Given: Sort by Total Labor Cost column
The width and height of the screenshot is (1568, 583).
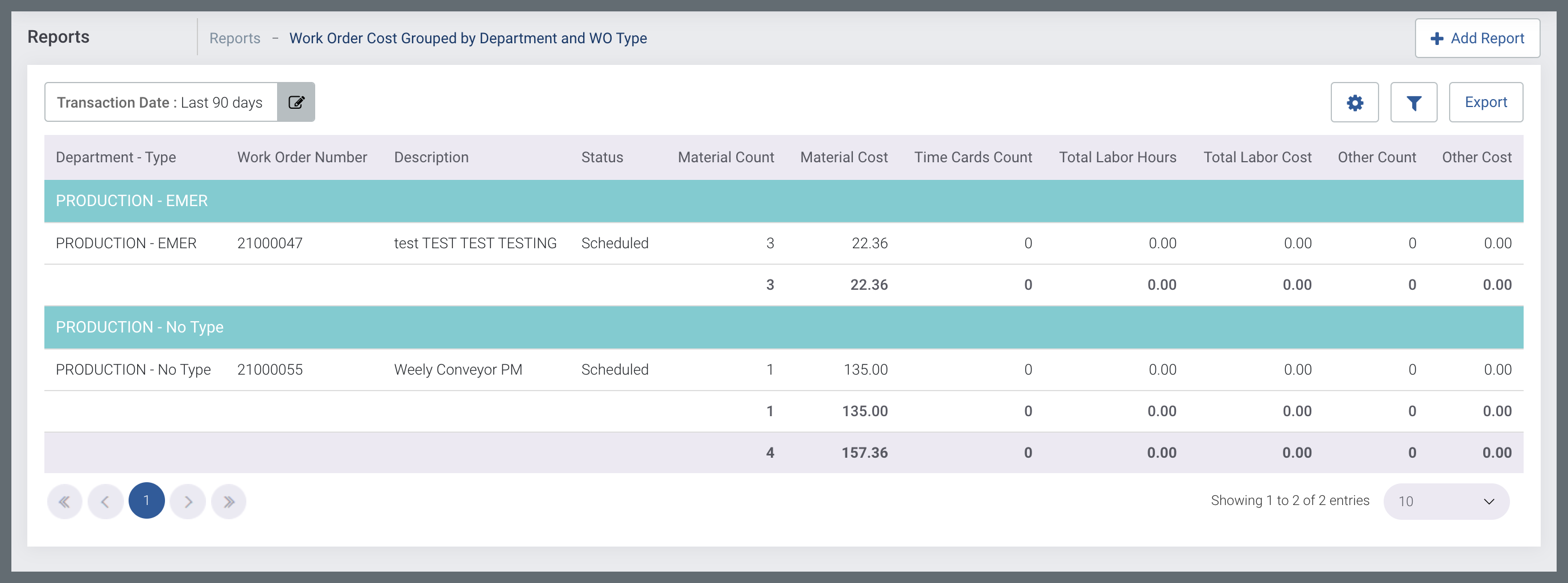Looking at the screenshot, I should coord(1257,157).
